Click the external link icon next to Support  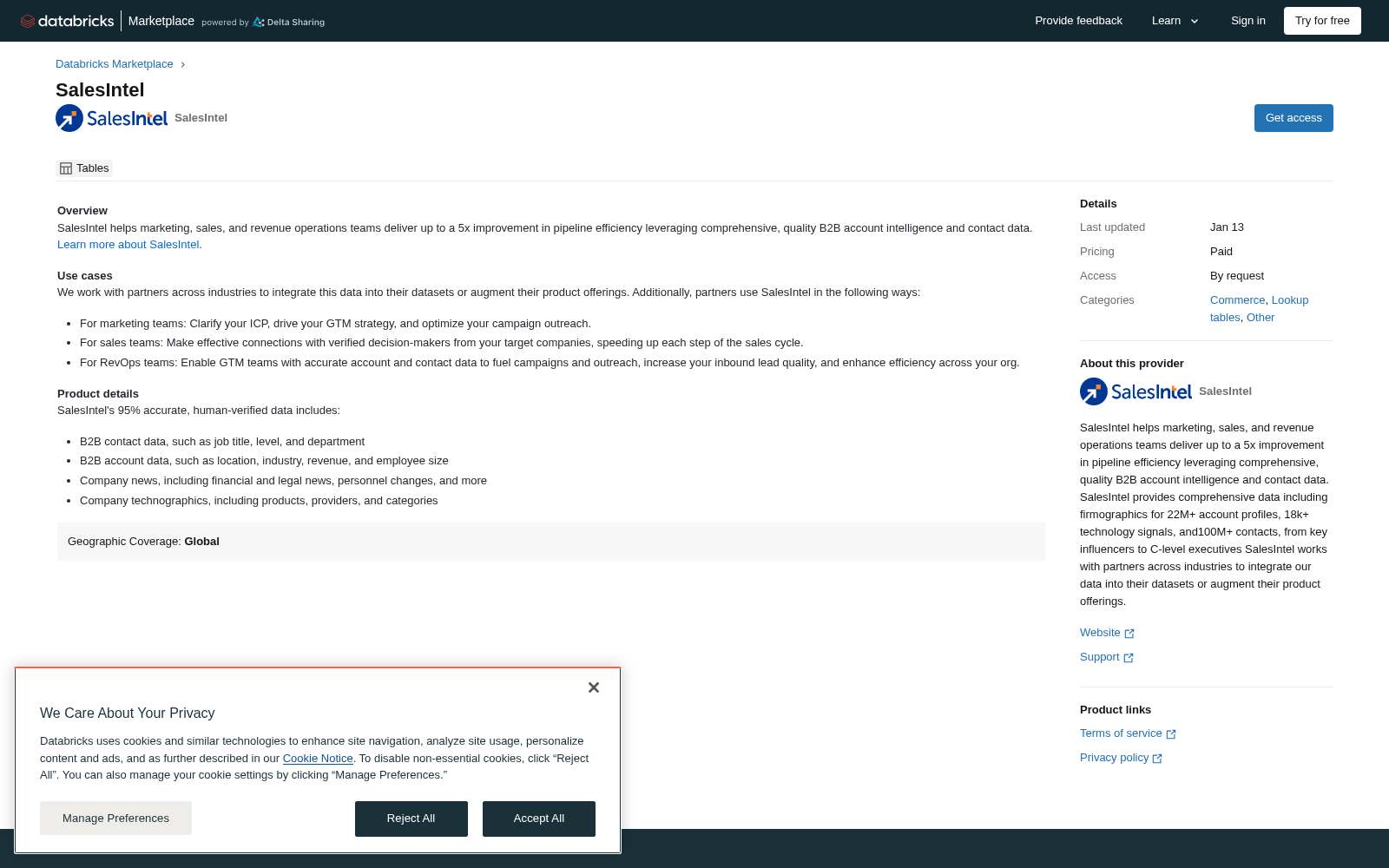point(1129,658)
